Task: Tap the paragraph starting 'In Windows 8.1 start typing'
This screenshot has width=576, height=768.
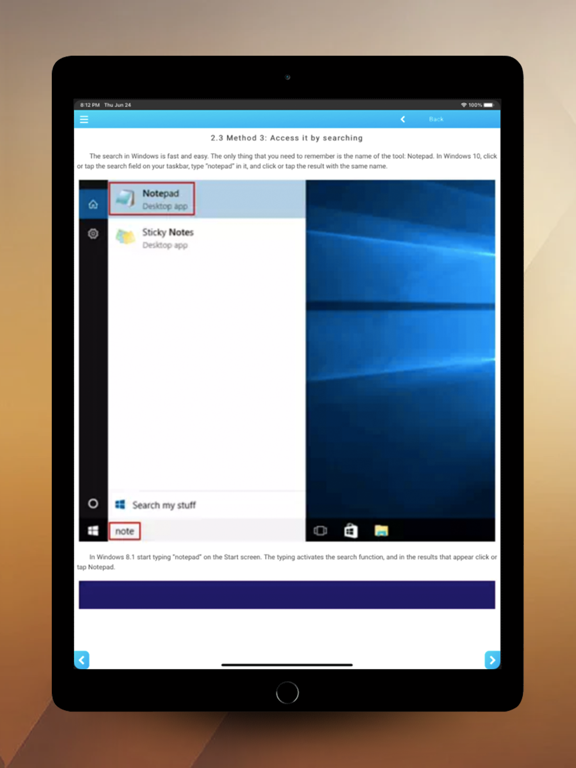Action: pyautogui.click(x=287, y=562)
